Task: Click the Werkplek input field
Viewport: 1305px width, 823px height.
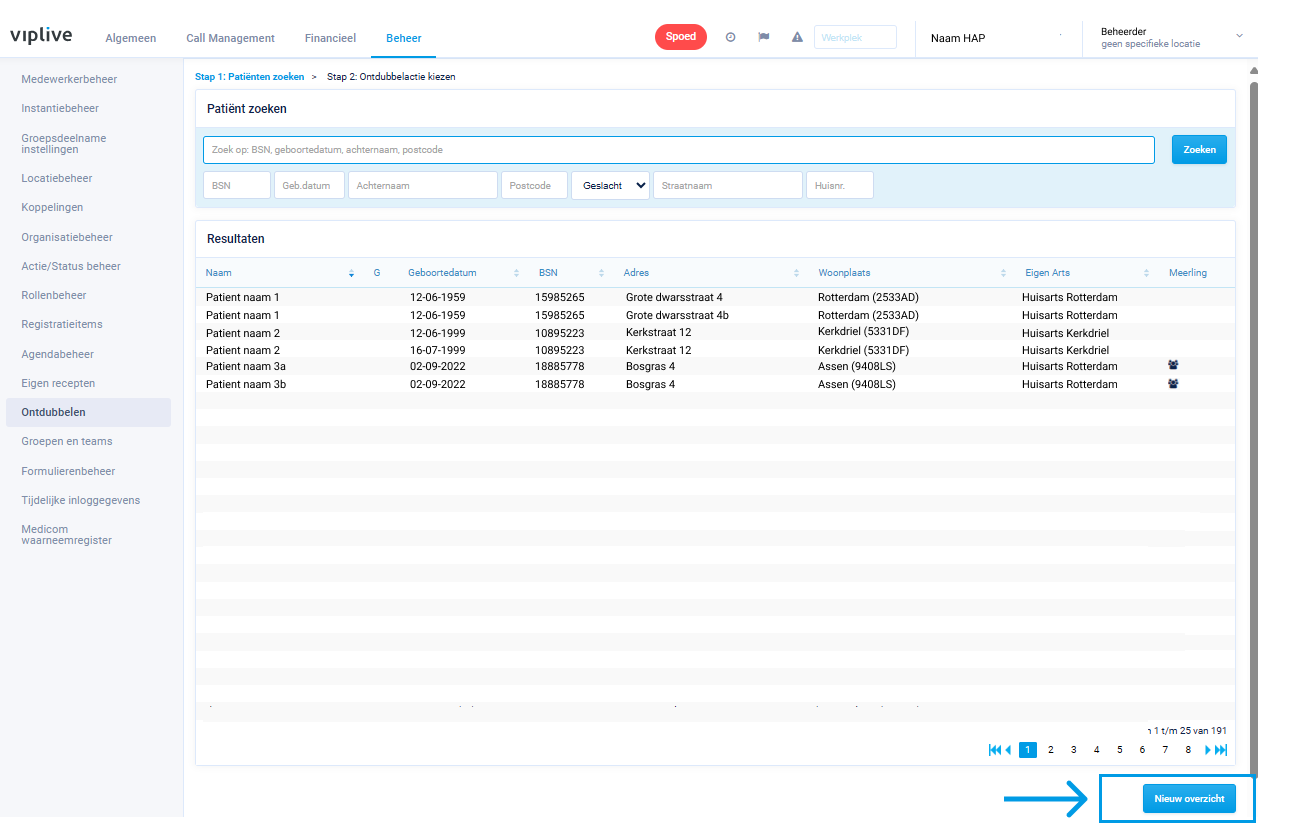Action: [x=855, y=37]
